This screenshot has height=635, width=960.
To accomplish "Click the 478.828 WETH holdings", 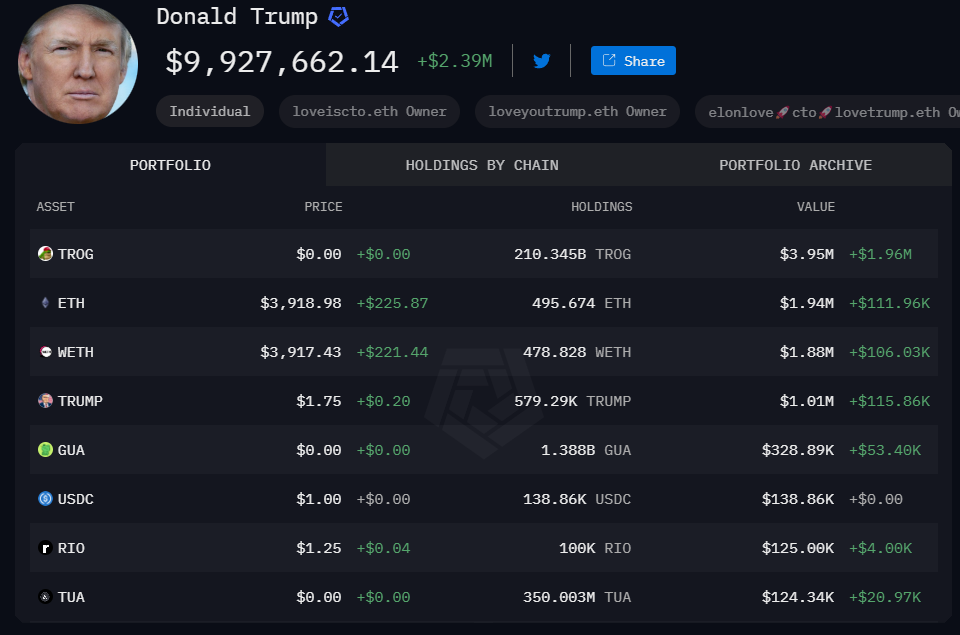I will (577, 352).
